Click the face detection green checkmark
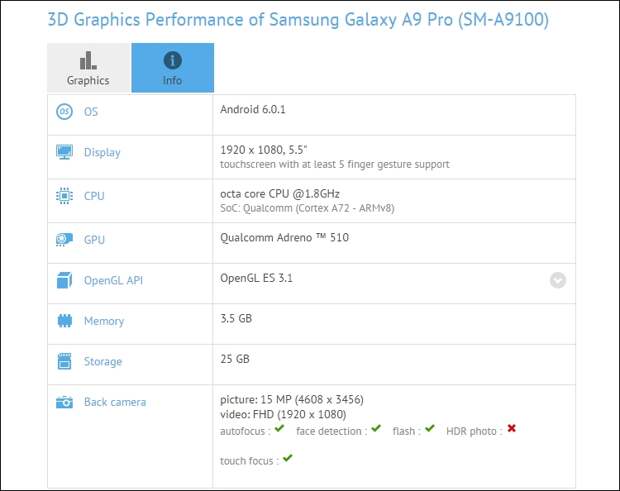This screenshot has width=620, height=491. [x=376, y=429]
